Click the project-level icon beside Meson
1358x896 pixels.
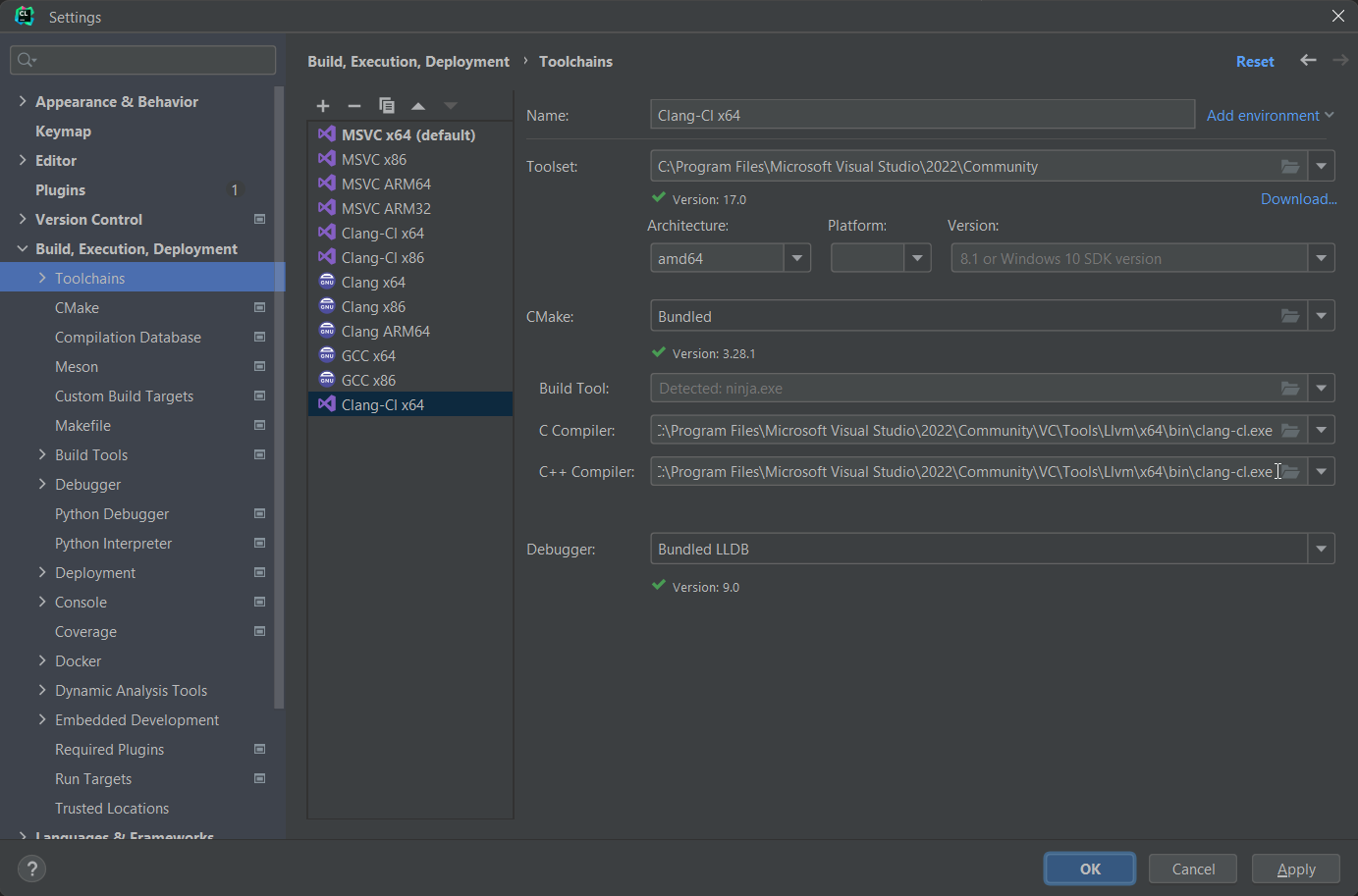coord(259,366)
